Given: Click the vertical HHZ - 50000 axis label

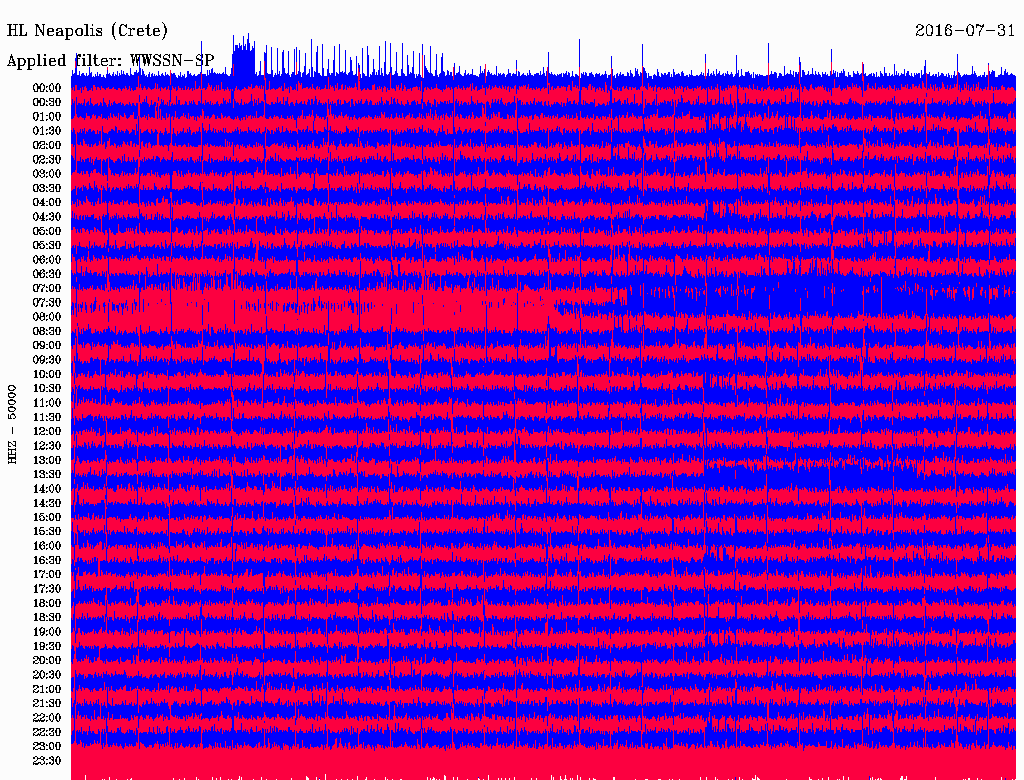Looking at the screenshot, I should click(12, 423).
